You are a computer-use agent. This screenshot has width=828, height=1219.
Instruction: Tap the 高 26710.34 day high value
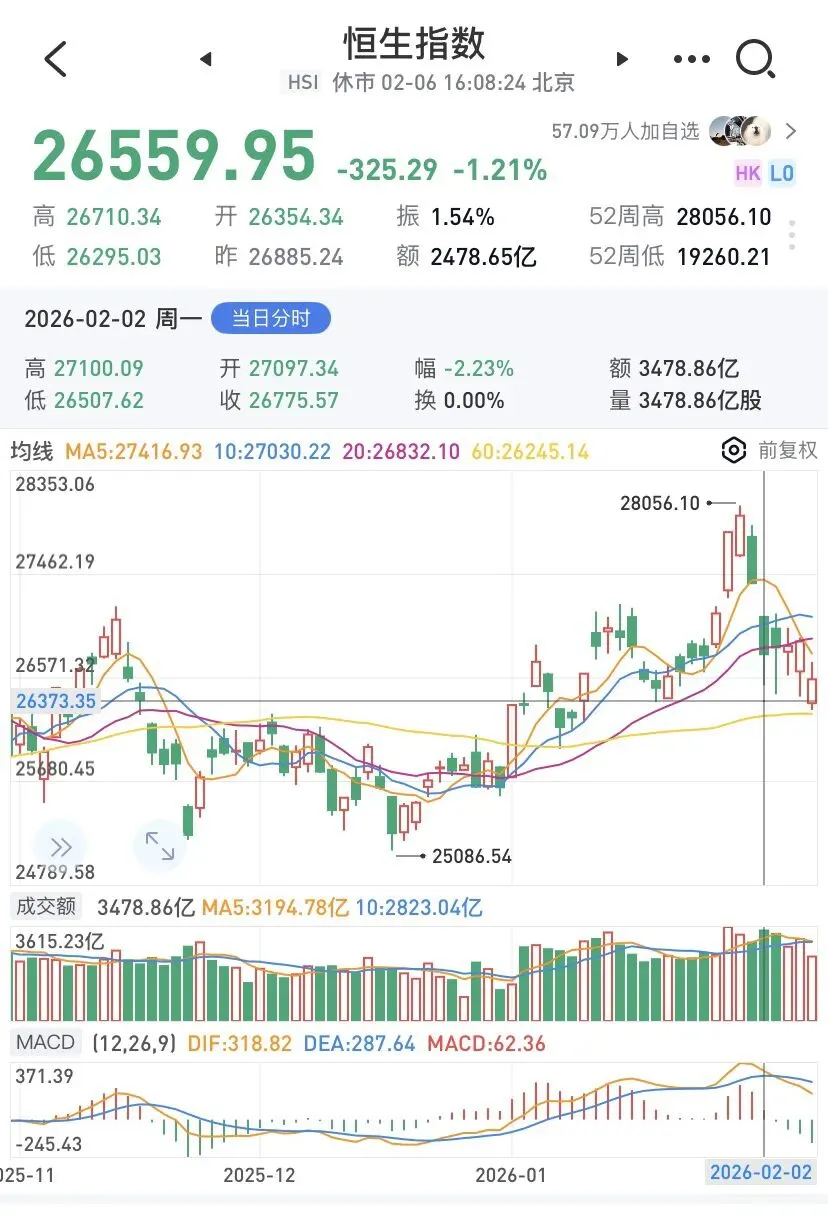coord(97,217)
